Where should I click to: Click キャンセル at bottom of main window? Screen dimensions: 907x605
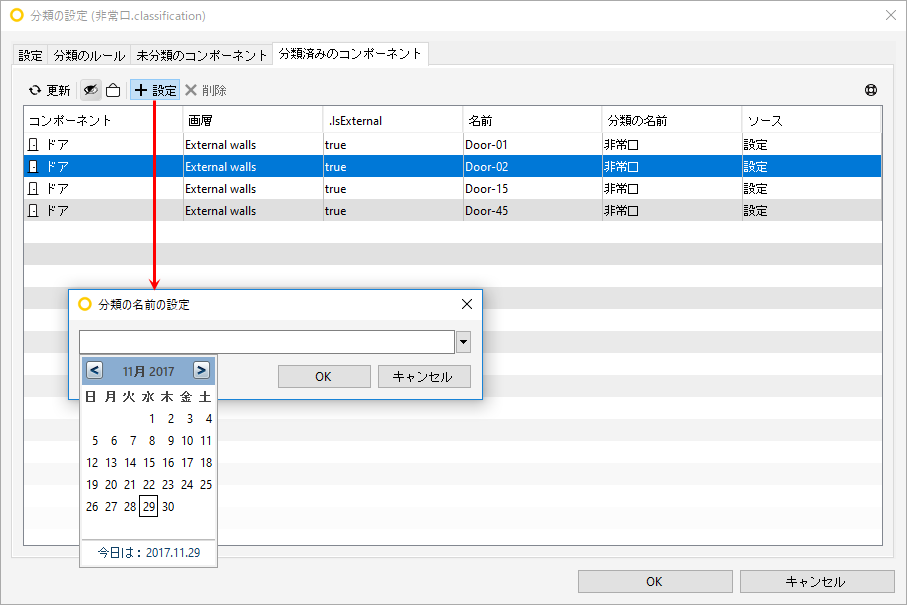click(x=817, y=581)
